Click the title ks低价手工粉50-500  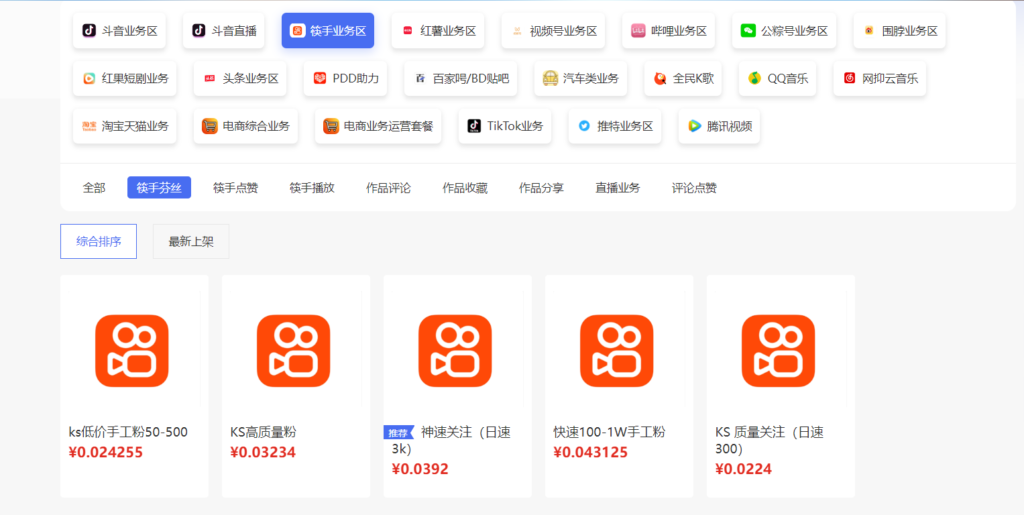pyautogui.click(x=128, y=432)
